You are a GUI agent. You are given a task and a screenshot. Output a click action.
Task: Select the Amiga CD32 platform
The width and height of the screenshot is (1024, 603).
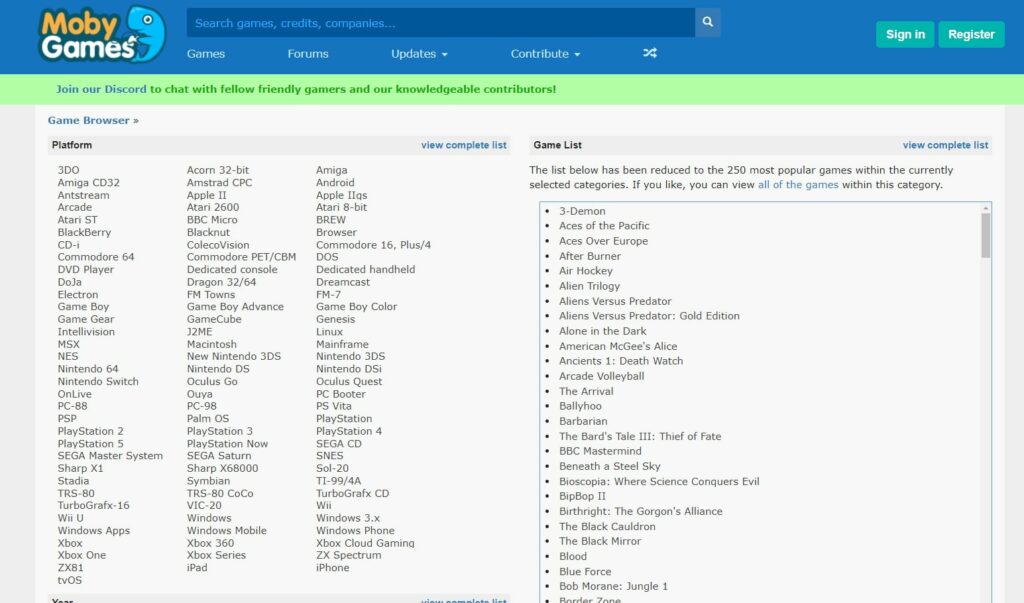[x=88, y=182]
